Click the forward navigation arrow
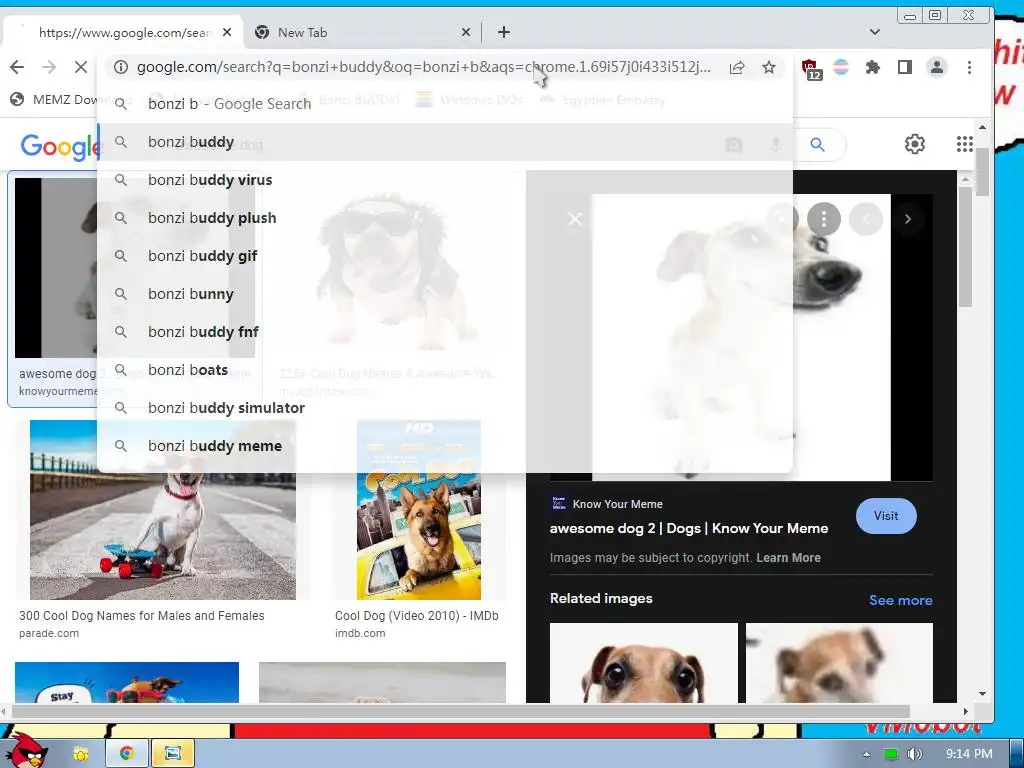 coord(49,67)
